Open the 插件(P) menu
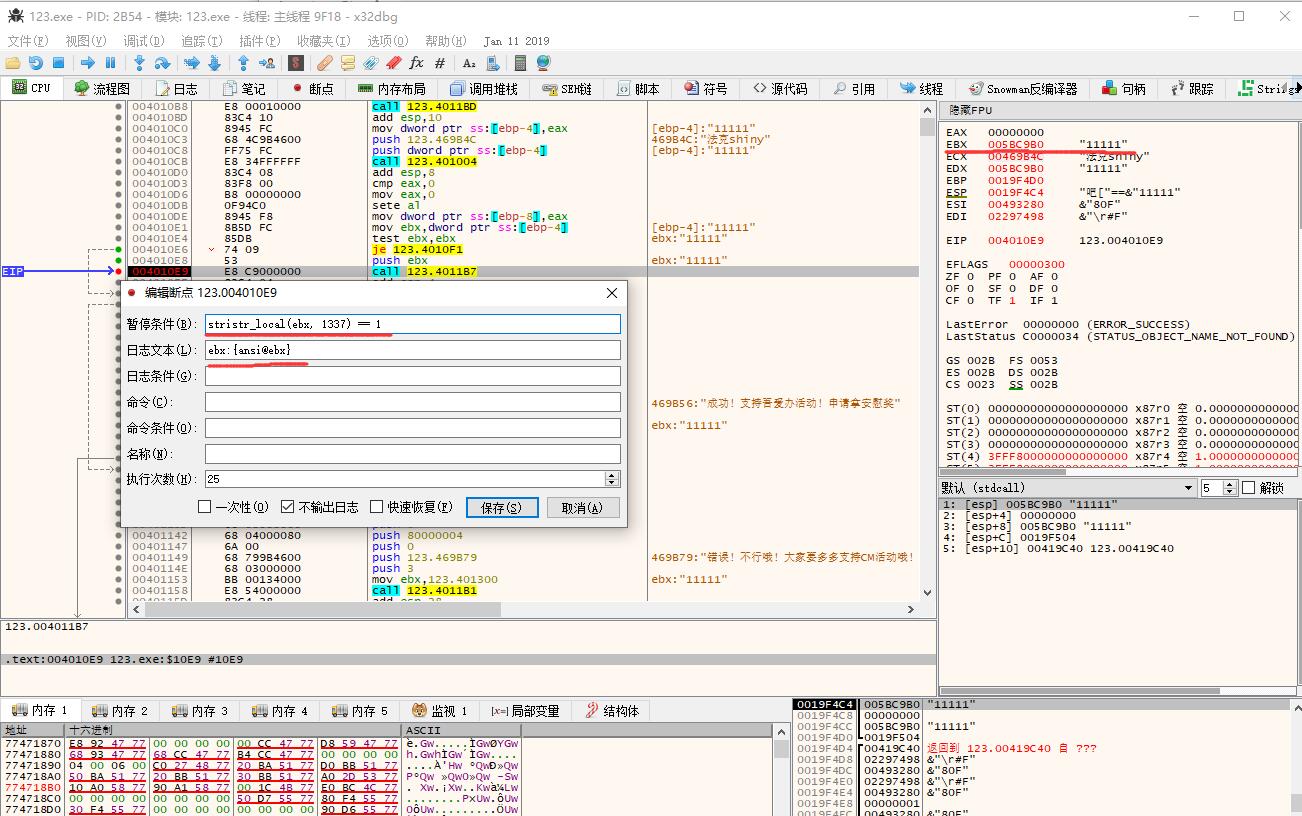The width and height of the screenshot is (1302, 816). click(x=259, y=41)
